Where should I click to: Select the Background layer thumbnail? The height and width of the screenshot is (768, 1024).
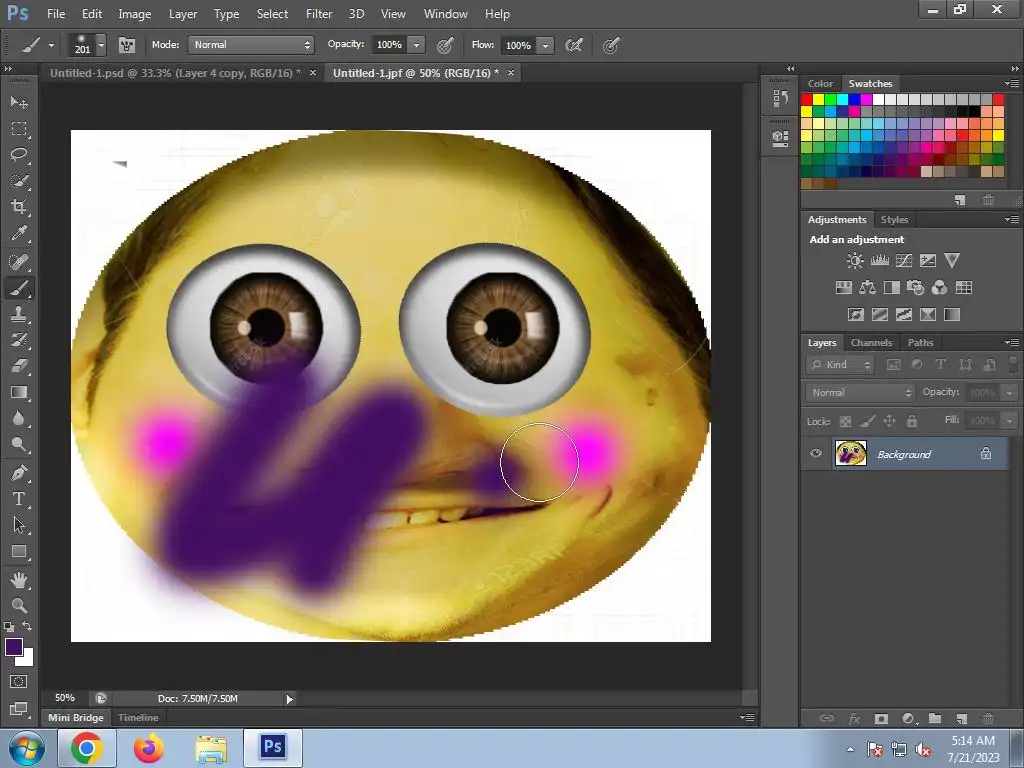(850, 453)
